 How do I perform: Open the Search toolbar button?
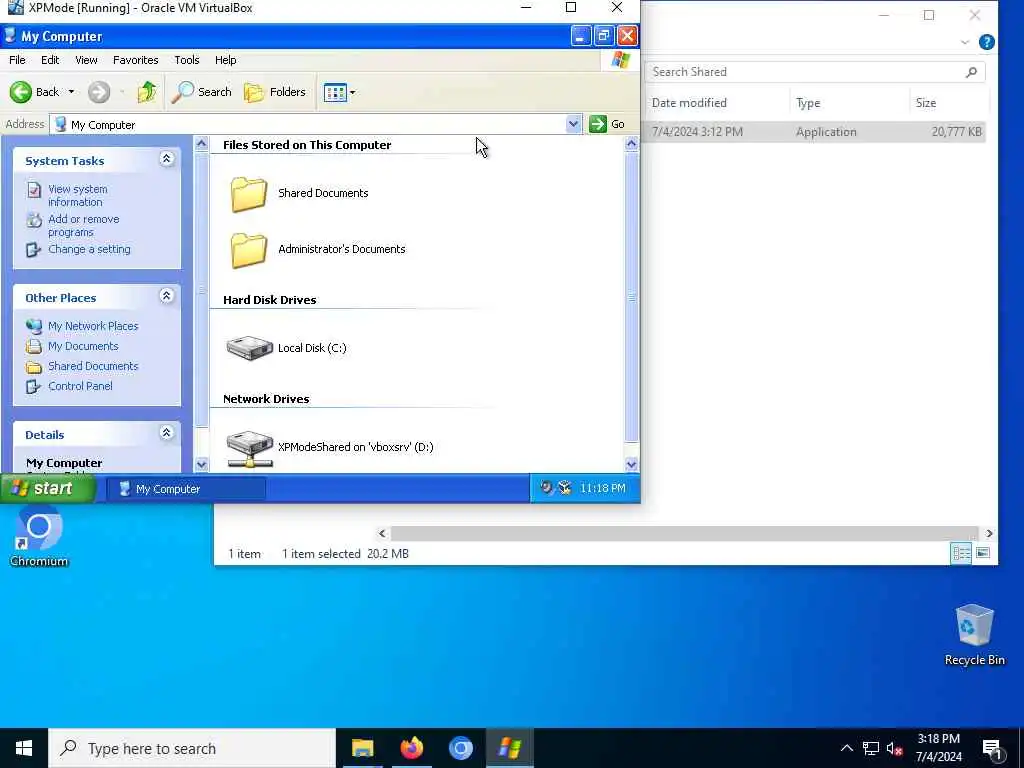(201, 92)
